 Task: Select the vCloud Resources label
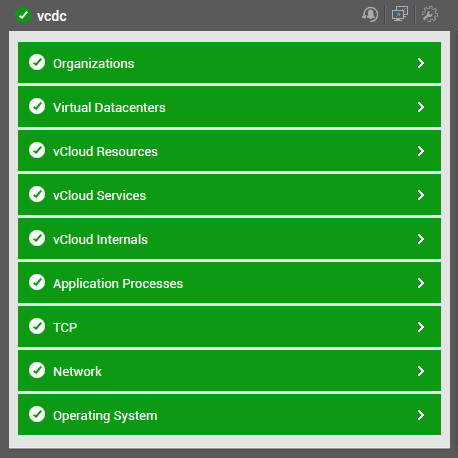point(105,152)
